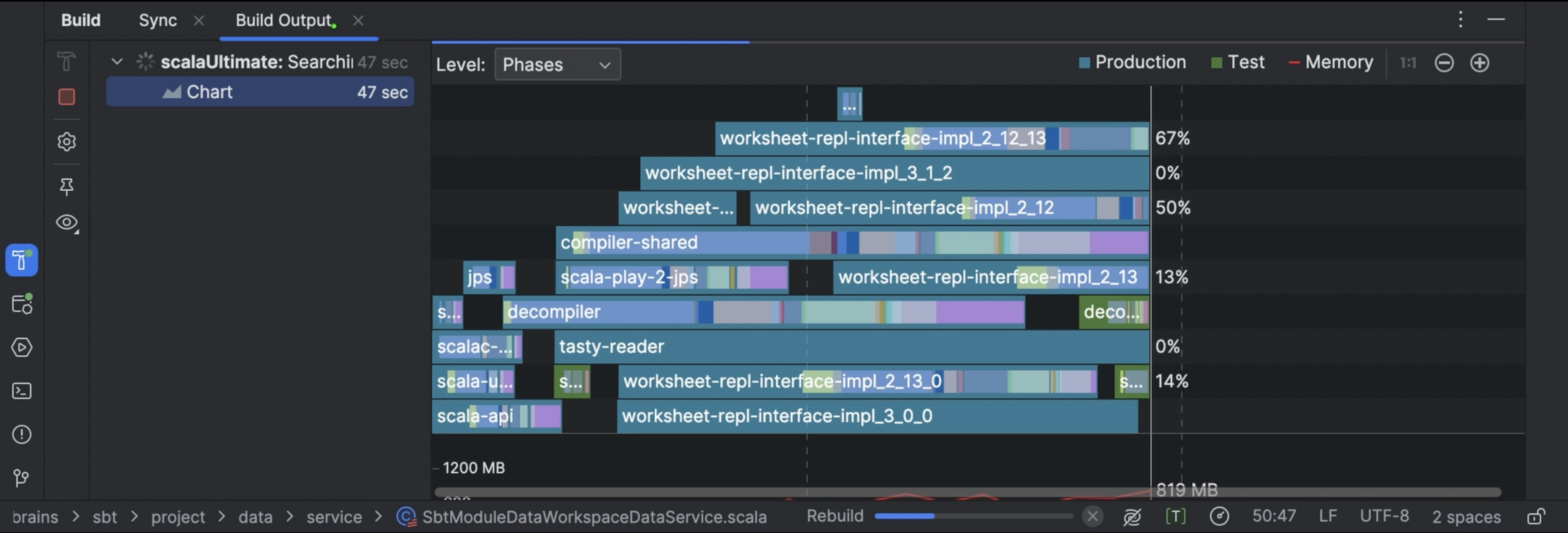Open the Build panel options menu
The width and height of the screenshot is (1568, 533).
(1460, 19)
